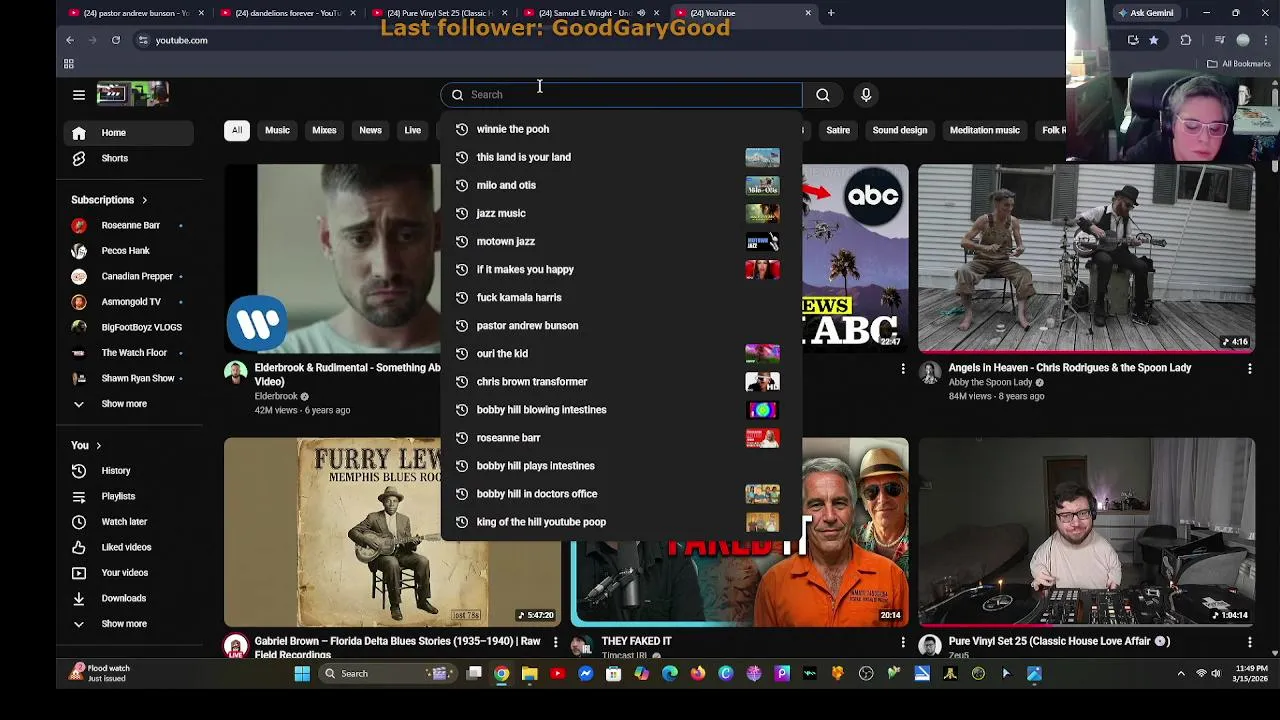Open new browser tab
Viewport: 1280px width, 720px height.
click(x=831, y=13)
